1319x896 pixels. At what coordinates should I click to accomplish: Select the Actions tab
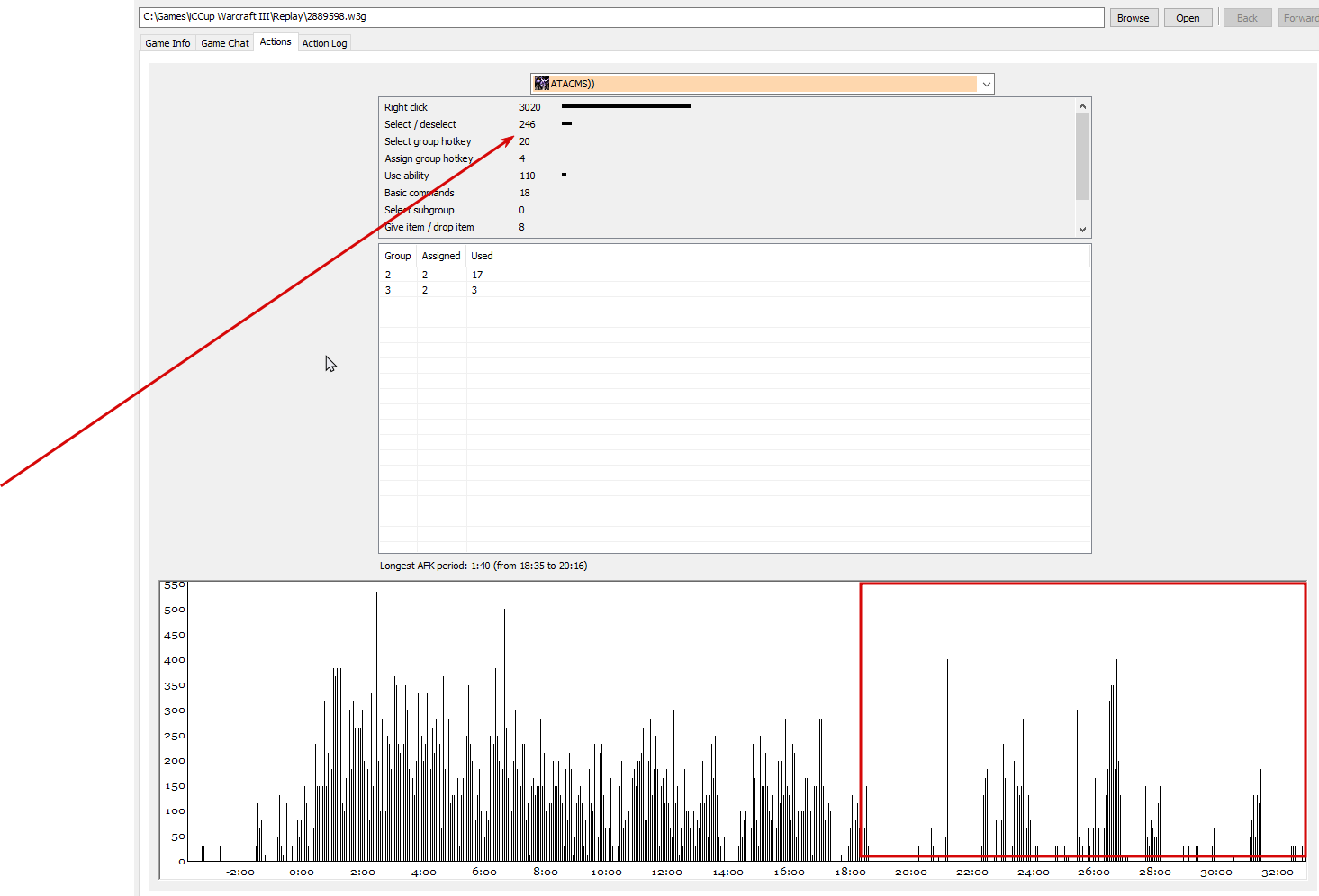[276, 41]
